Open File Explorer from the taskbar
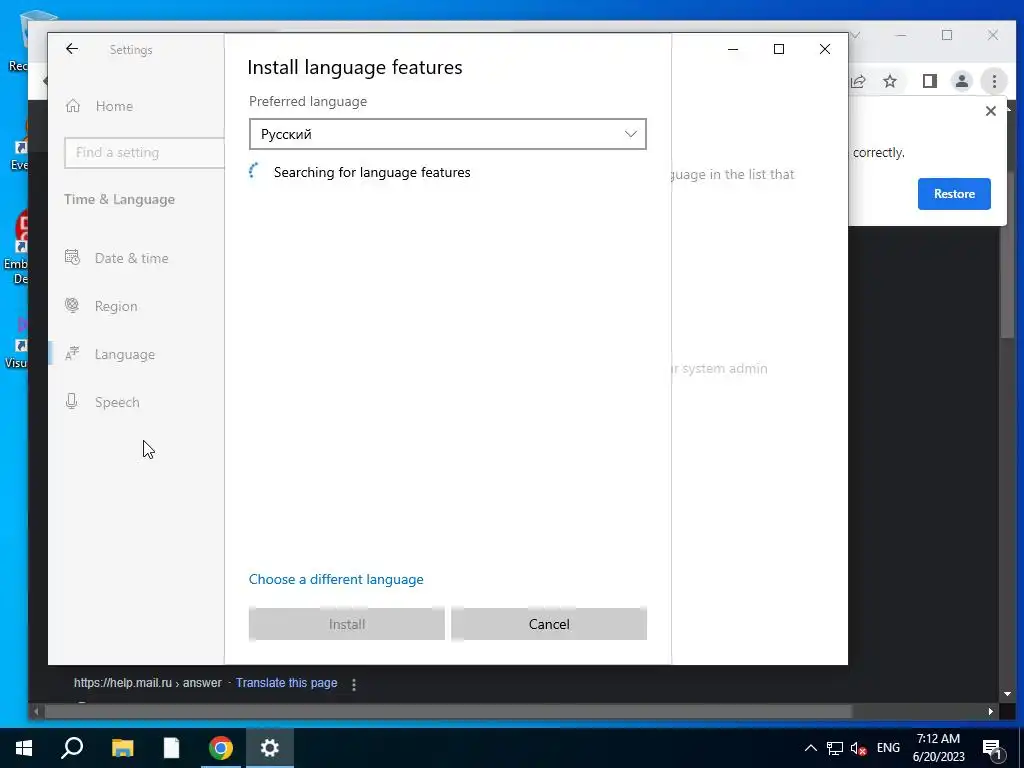The image size is (1024, 768). 122,748
